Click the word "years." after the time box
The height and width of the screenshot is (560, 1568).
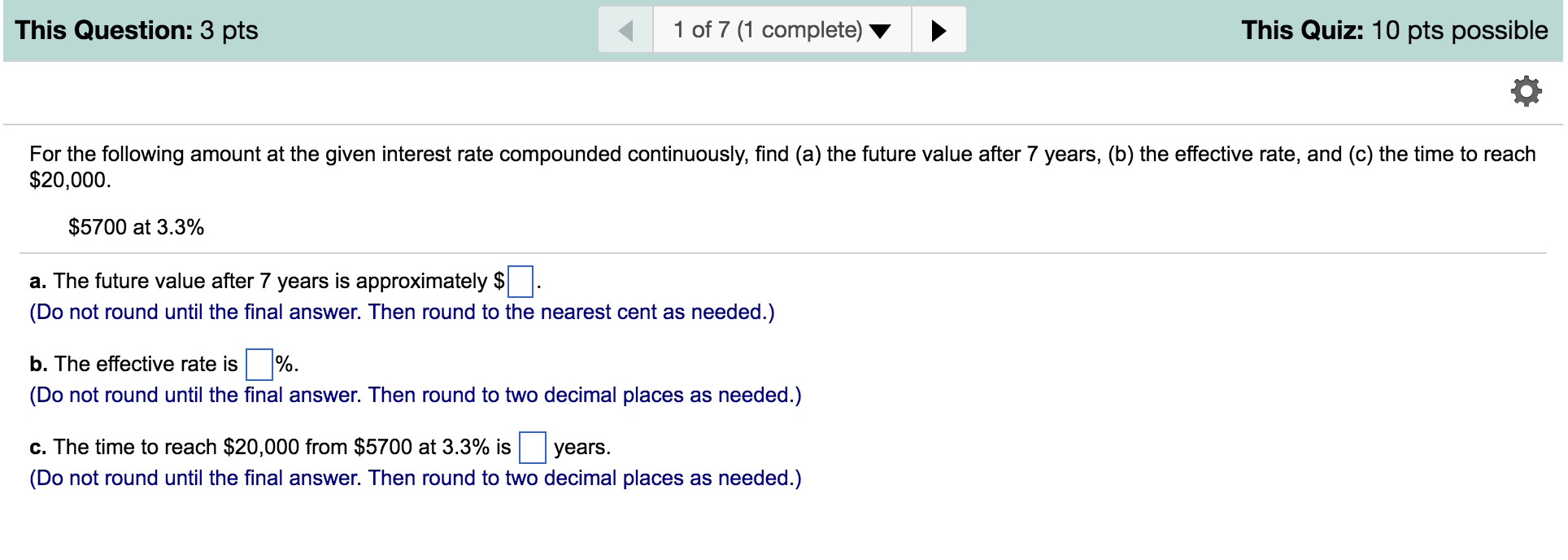(581, 448)
